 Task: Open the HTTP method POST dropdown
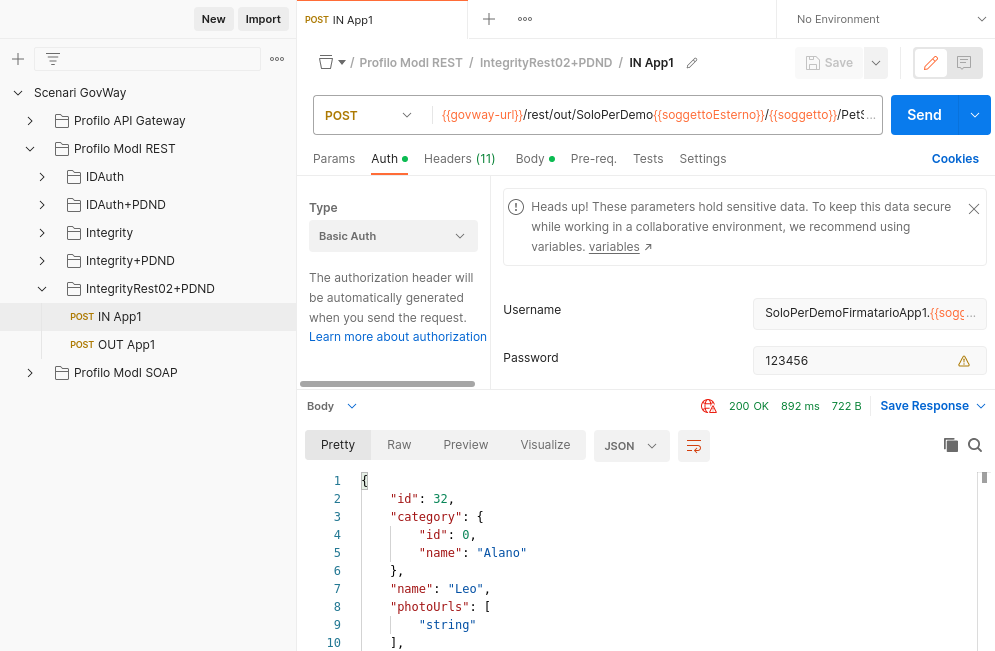369,115
